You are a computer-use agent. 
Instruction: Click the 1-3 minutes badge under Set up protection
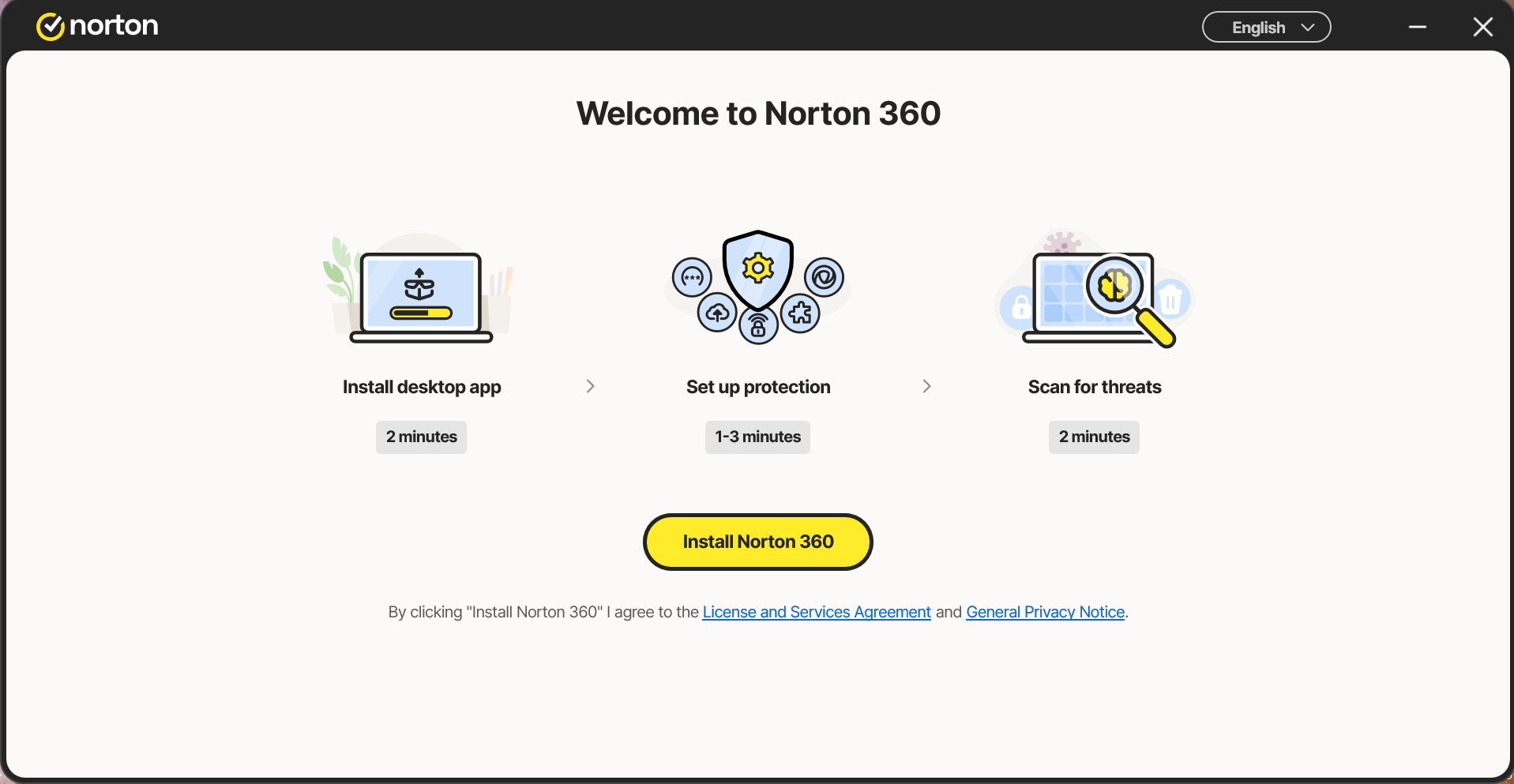[757, 437]
